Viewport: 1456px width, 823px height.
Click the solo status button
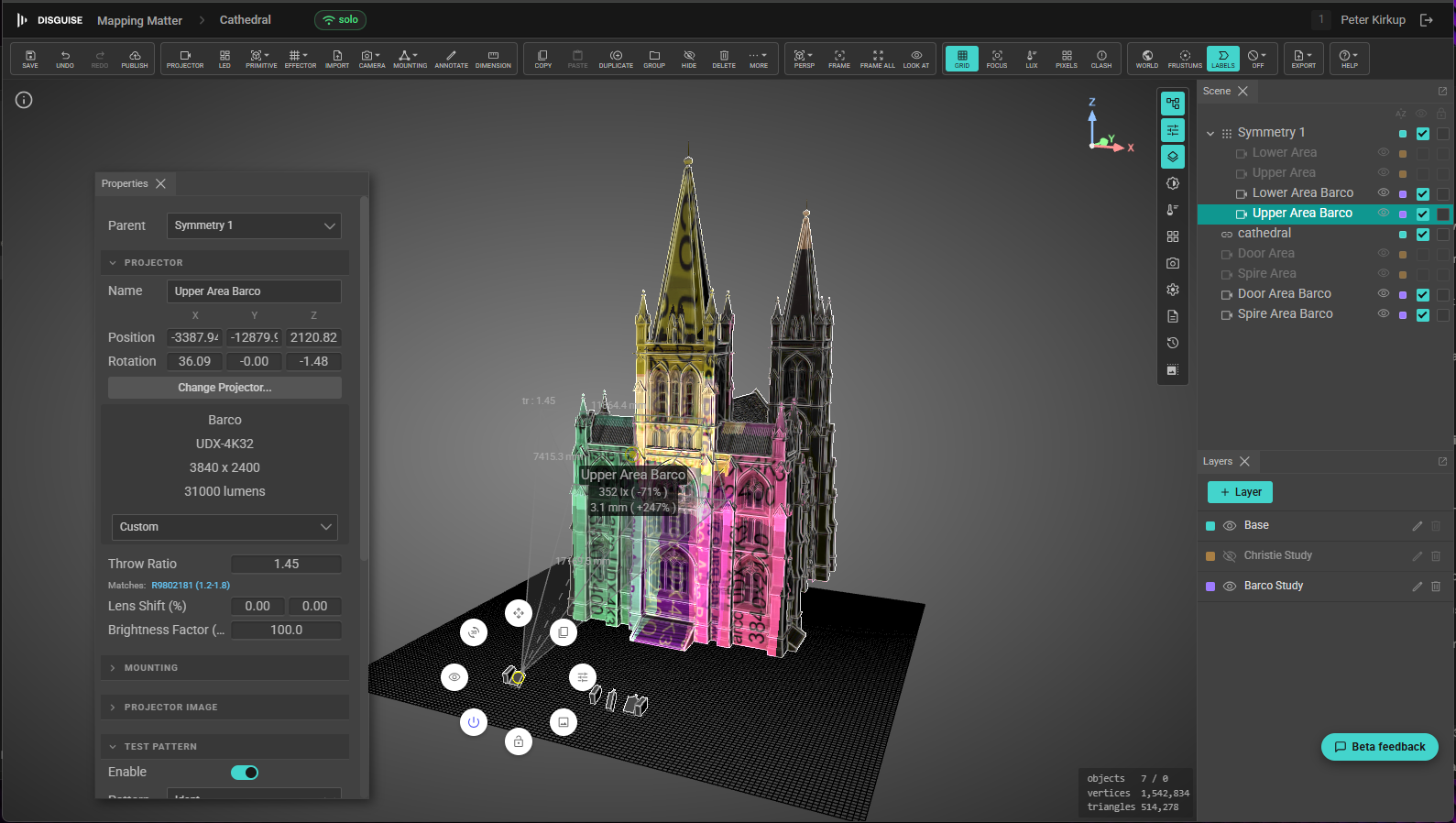(x=340, y=19)
